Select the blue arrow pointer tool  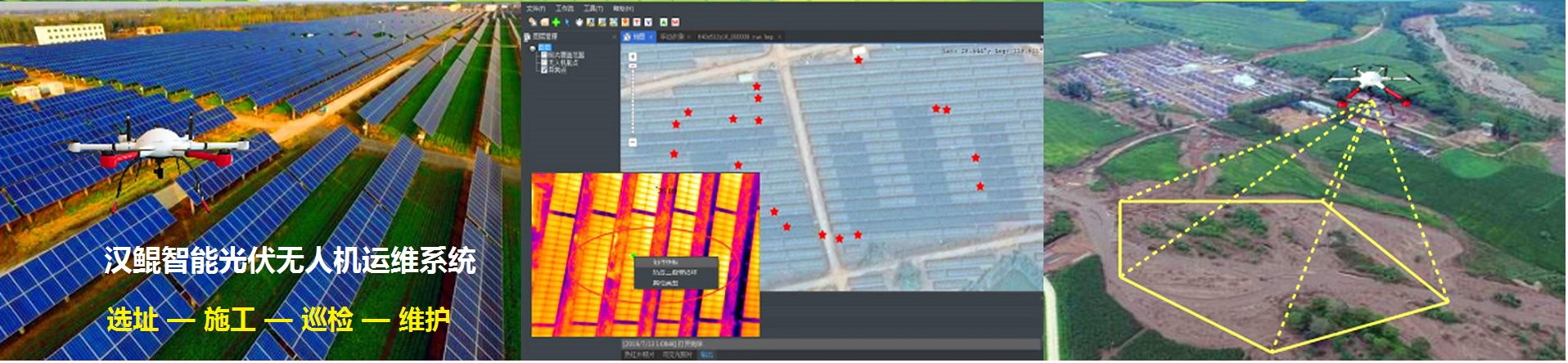567,22
